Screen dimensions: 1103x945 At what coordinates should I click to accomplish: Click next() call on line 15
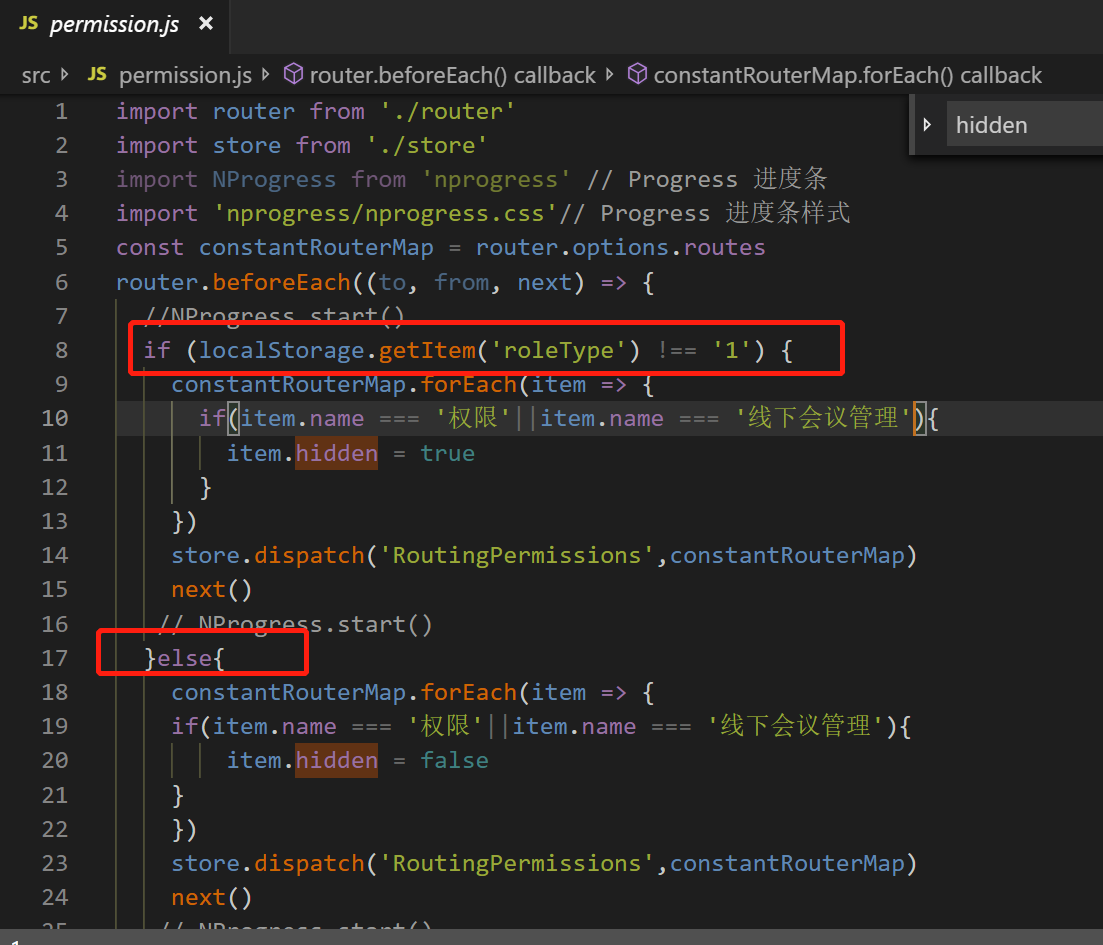[211, 589]
